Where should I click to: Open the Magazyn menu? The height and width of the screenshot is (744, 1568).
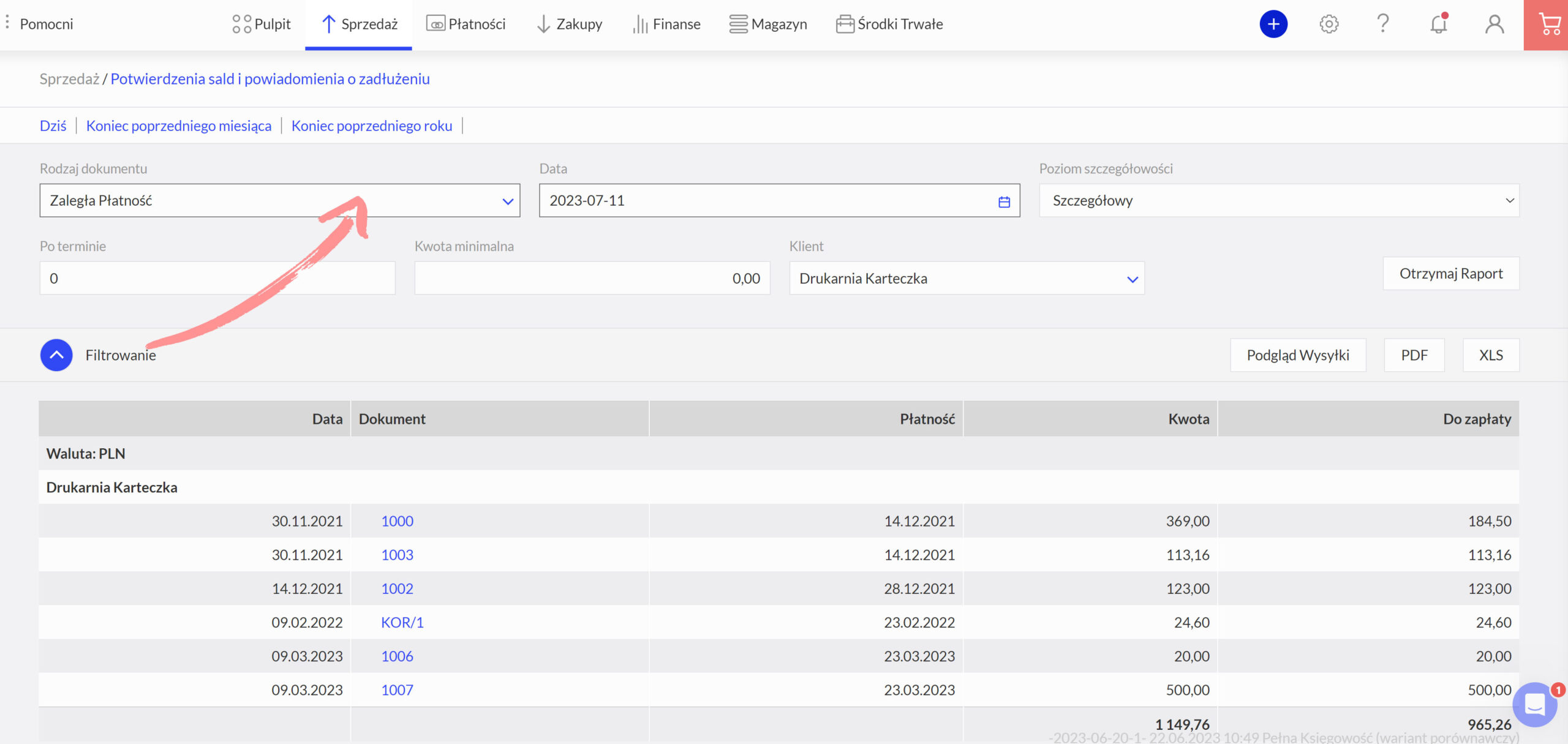click(768, 24)
